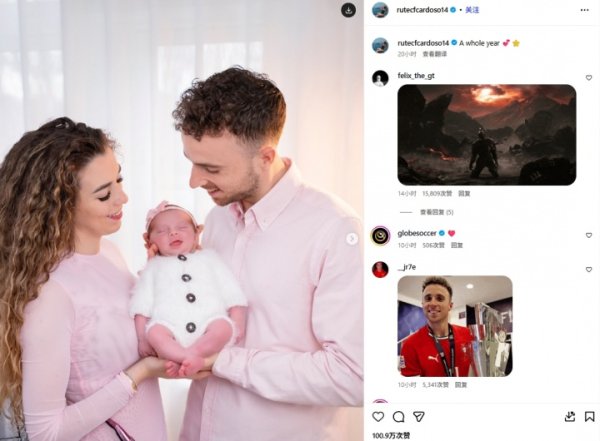Click the download-share icon beside the bookmark
The width and height of the screenshot is (600, 441).
pos(570,416)
